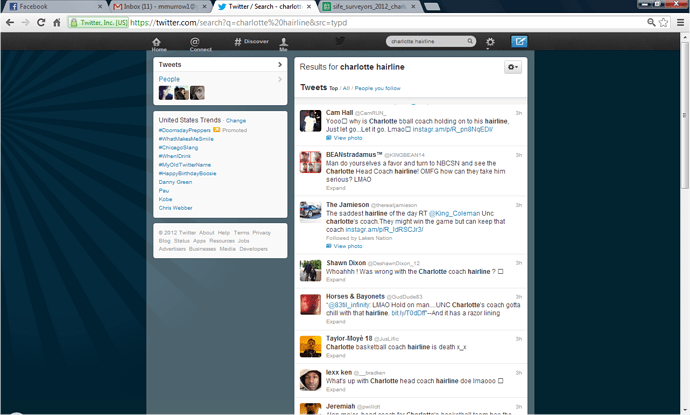Image resolution: width=690 pixels, height=415 pixels.
Task: Open the bit.ly link in Horses & Bayonets tweet
Action: pyautogui.click(x=409, y=313)
